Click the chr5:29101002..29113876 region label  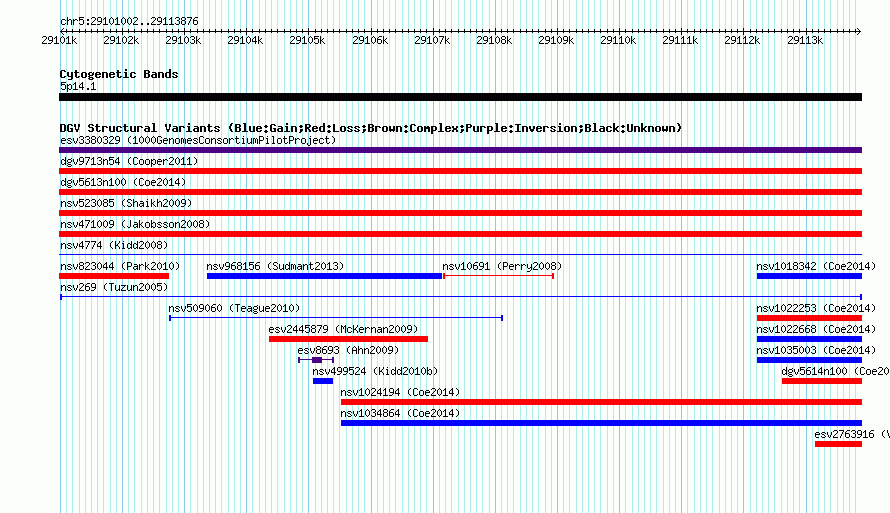129,22
